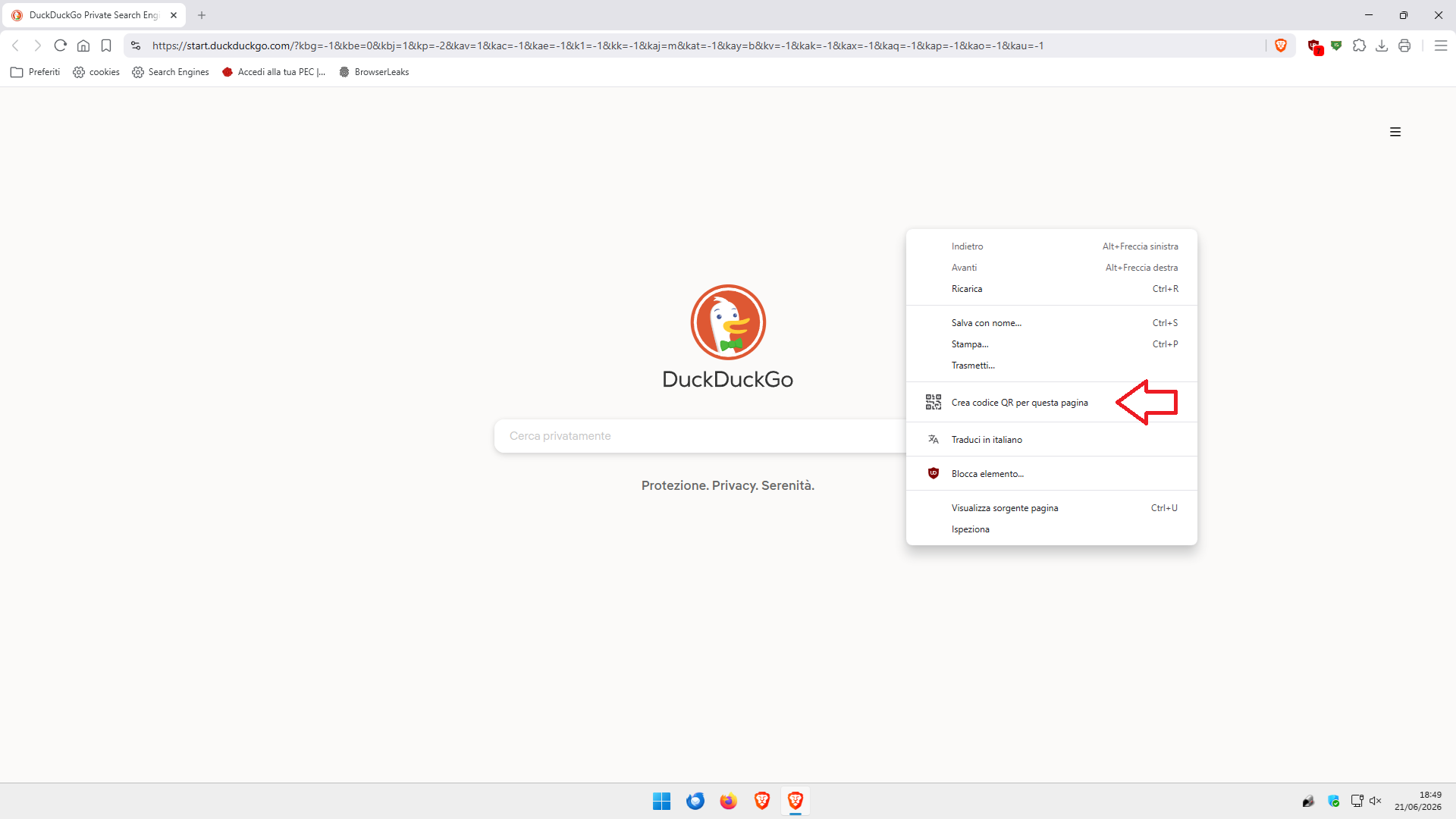Click the browser Back arrow
The image size is (1456, 819).
click(x=15, y=45)
